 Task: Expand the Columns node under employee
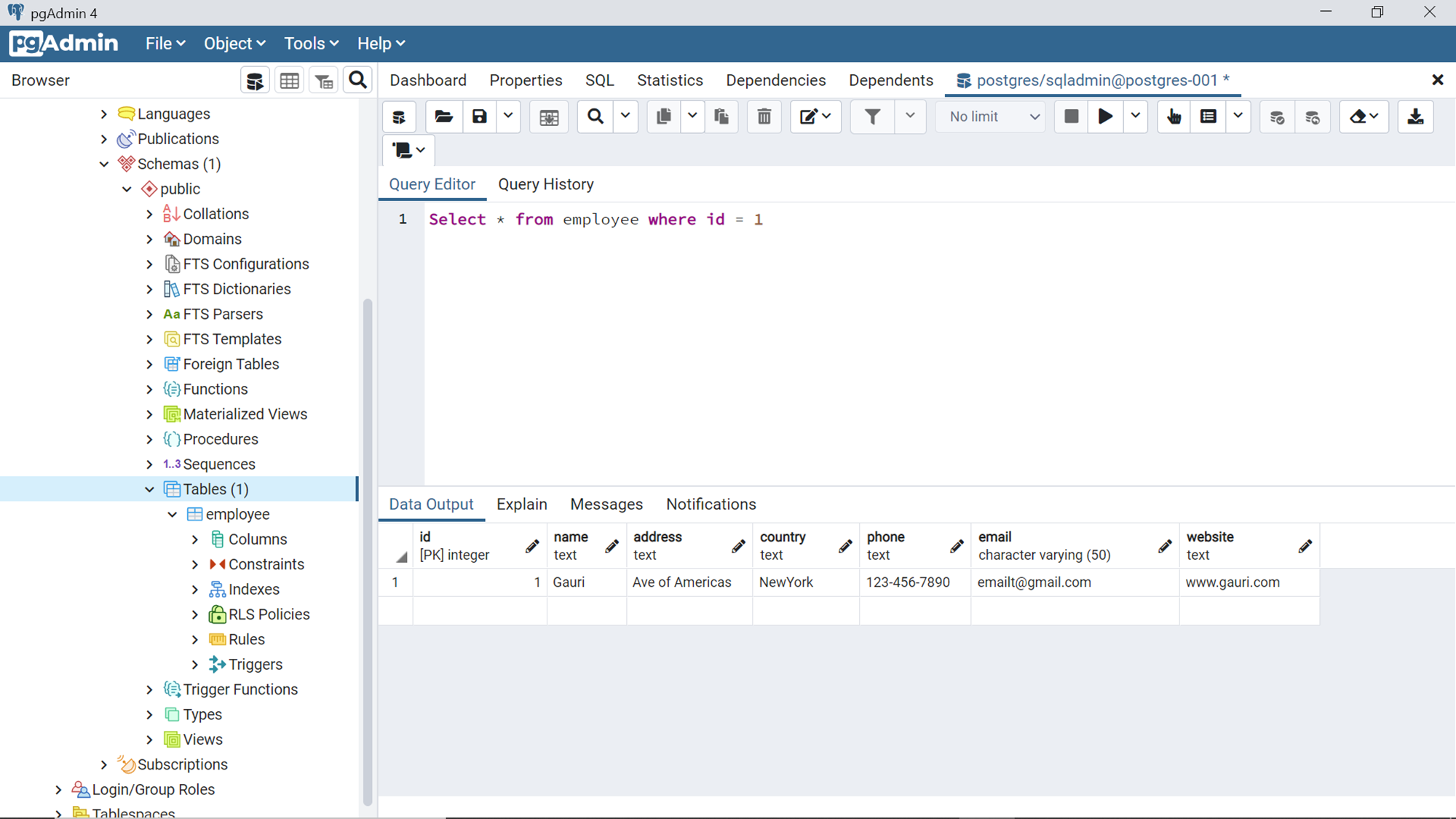pos(195,539)
